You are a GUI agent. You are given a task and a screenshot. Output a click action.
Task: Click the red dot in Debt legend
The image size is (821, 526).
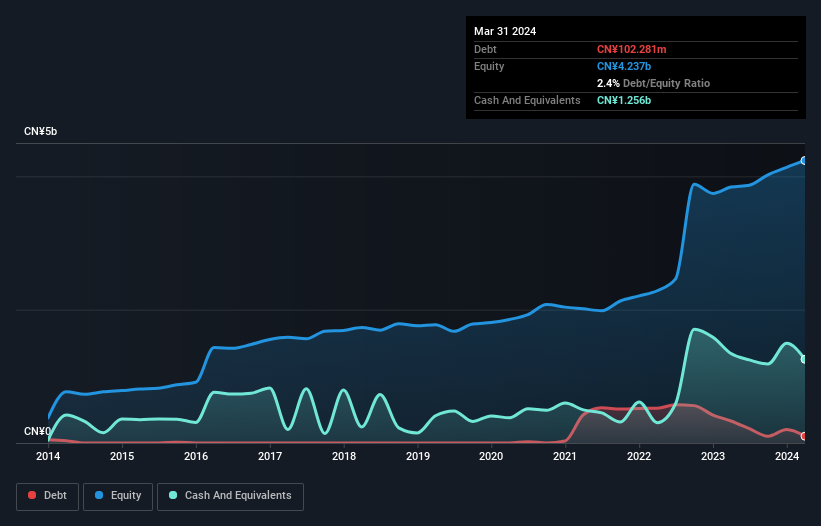pos(32,495)
